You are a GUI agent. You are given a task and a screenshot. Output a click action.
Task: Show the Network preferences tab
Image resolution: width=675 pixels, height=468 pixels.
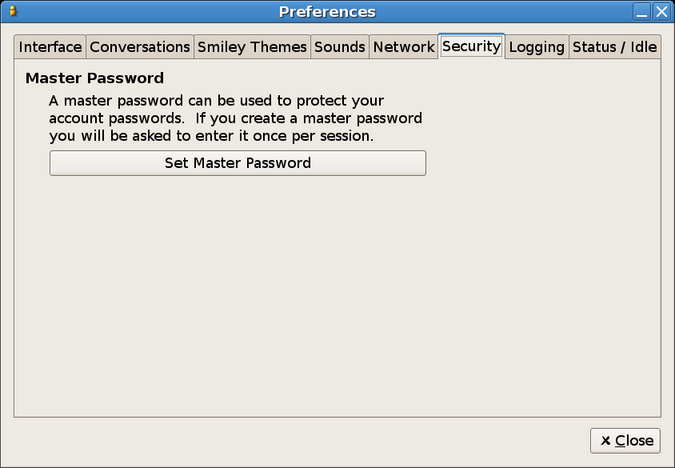pos(404,47)
